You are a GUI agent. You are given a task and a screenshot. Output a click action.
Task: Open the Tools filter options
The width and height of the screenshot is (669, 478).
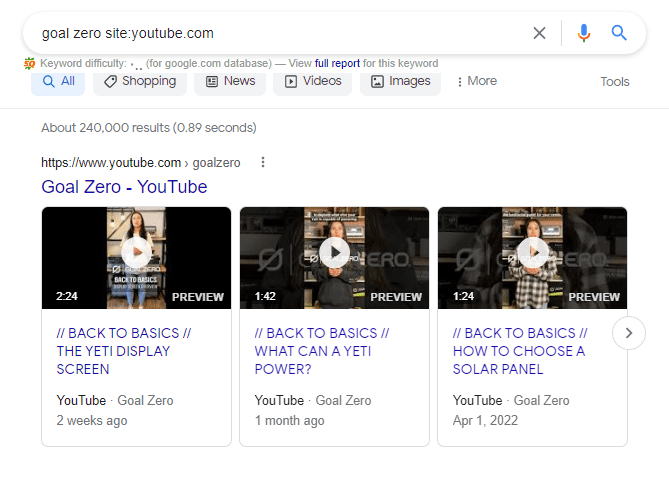(615, 82)
